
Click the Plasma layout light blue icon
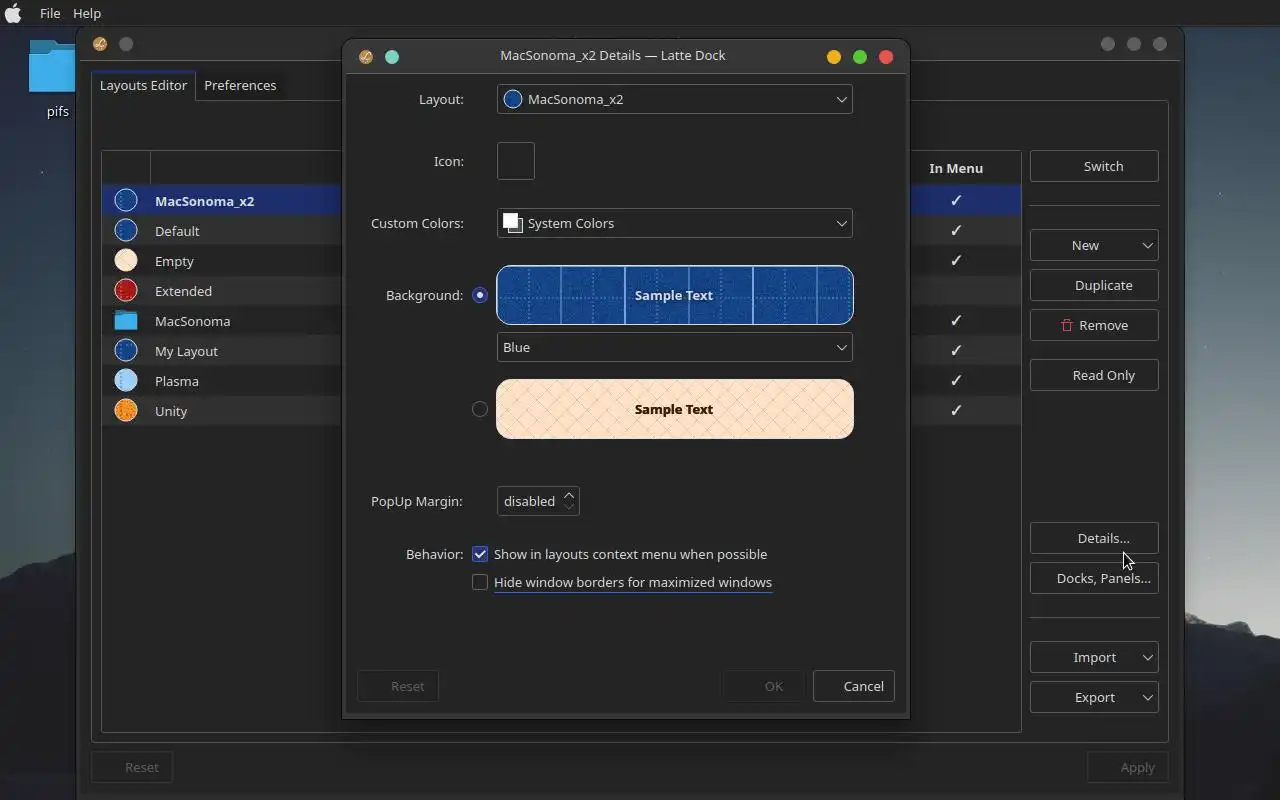[x=126, y=381]
